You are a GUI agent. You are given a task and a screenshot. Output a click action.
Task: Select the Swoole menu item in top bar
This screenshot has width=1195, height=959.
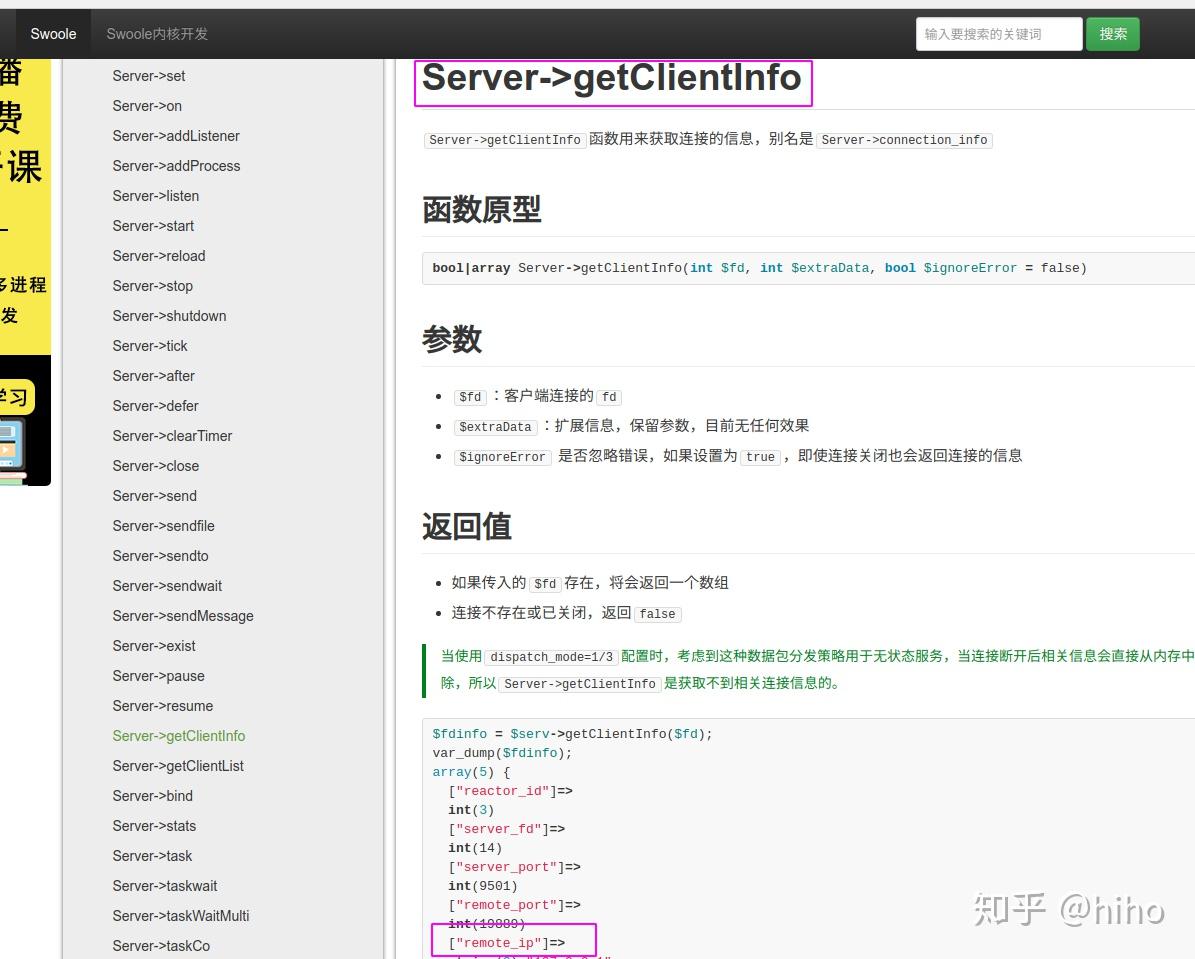click(53, 33)
